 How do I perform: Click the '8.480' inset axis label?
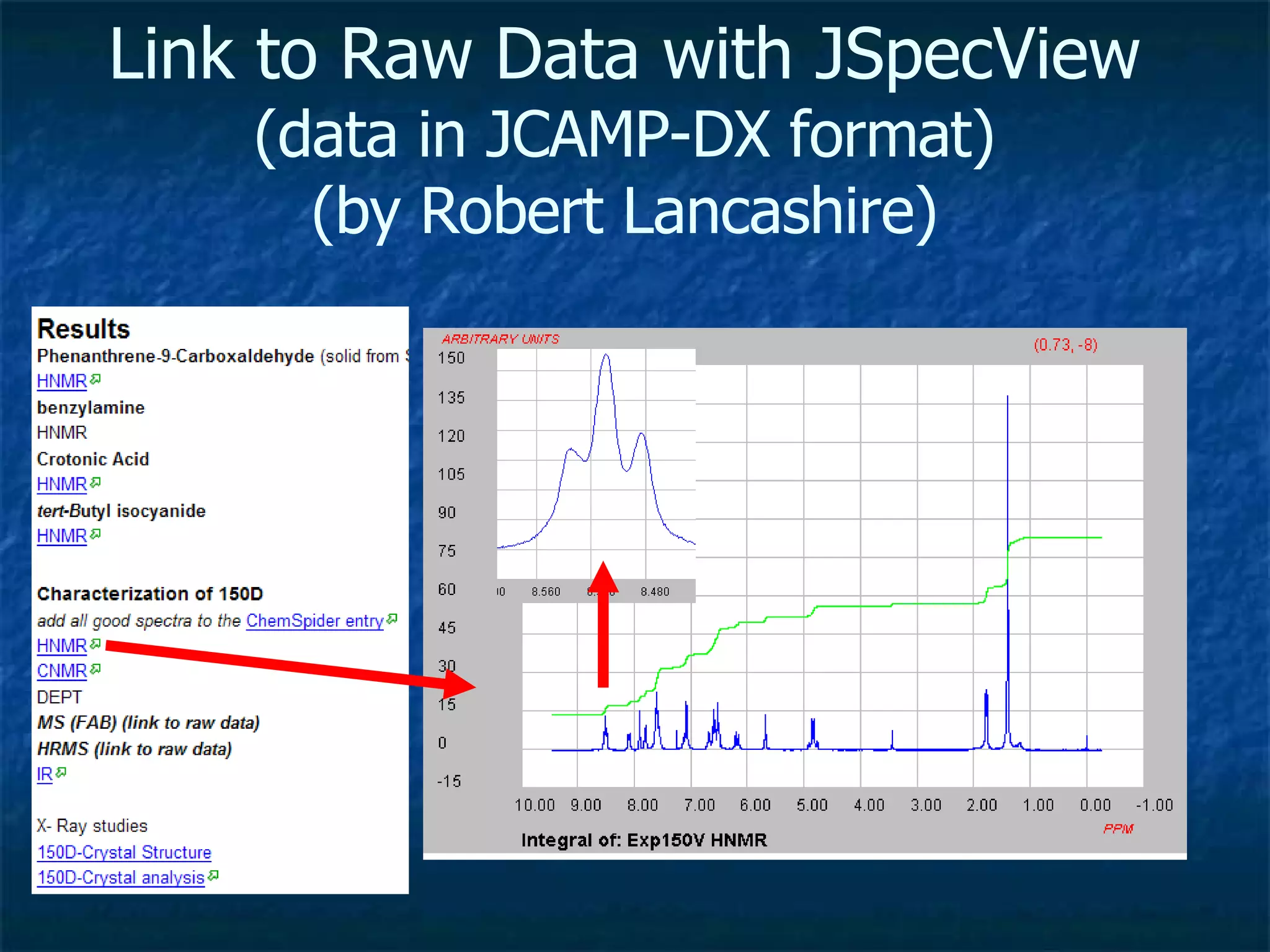coord(655,592)
